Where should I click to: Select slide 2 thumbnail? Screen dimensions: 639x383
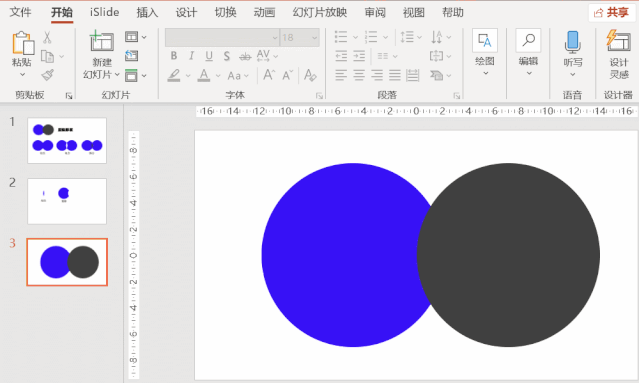tap(67, 201)
